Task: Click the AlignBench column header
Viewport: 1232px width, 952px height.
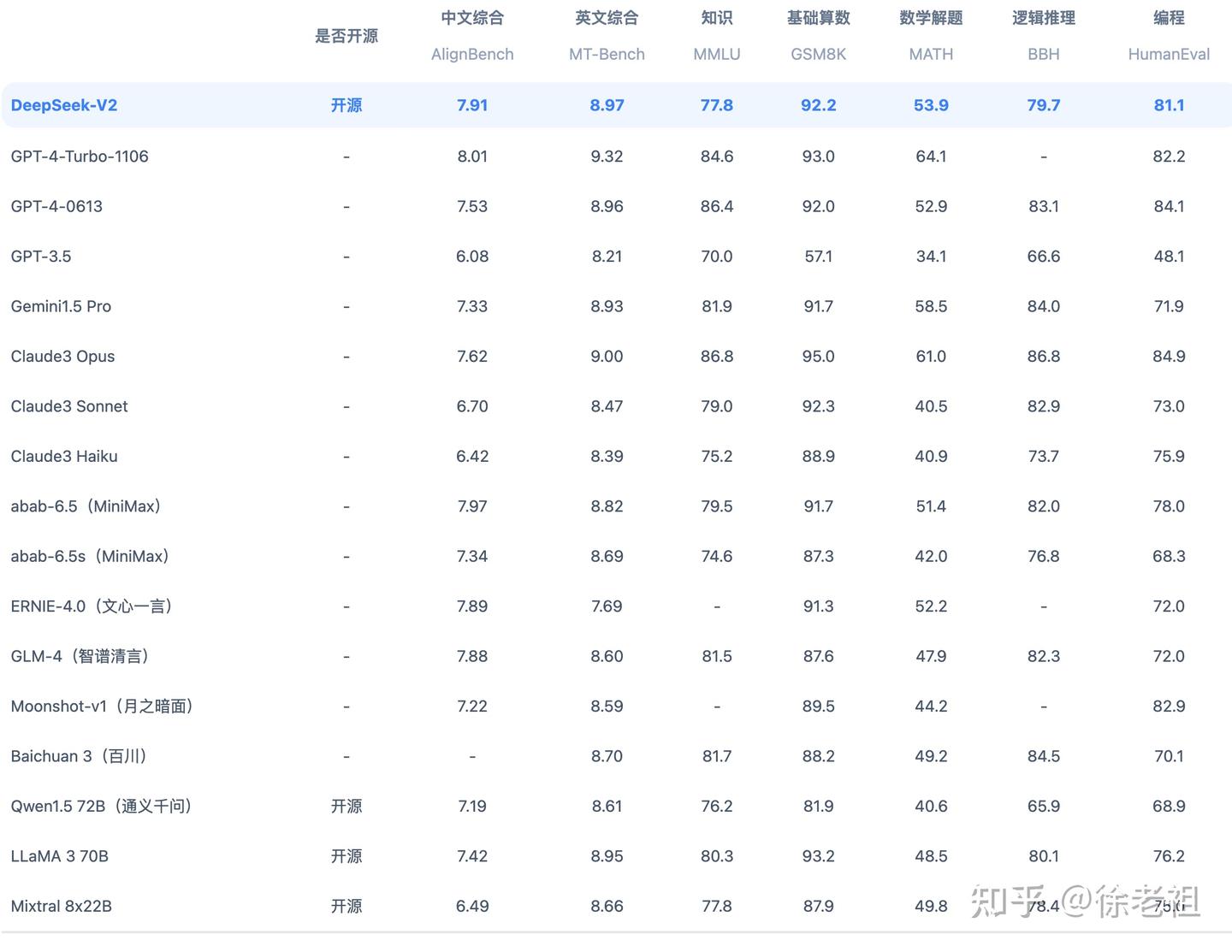Action: [x=472, y=54]
